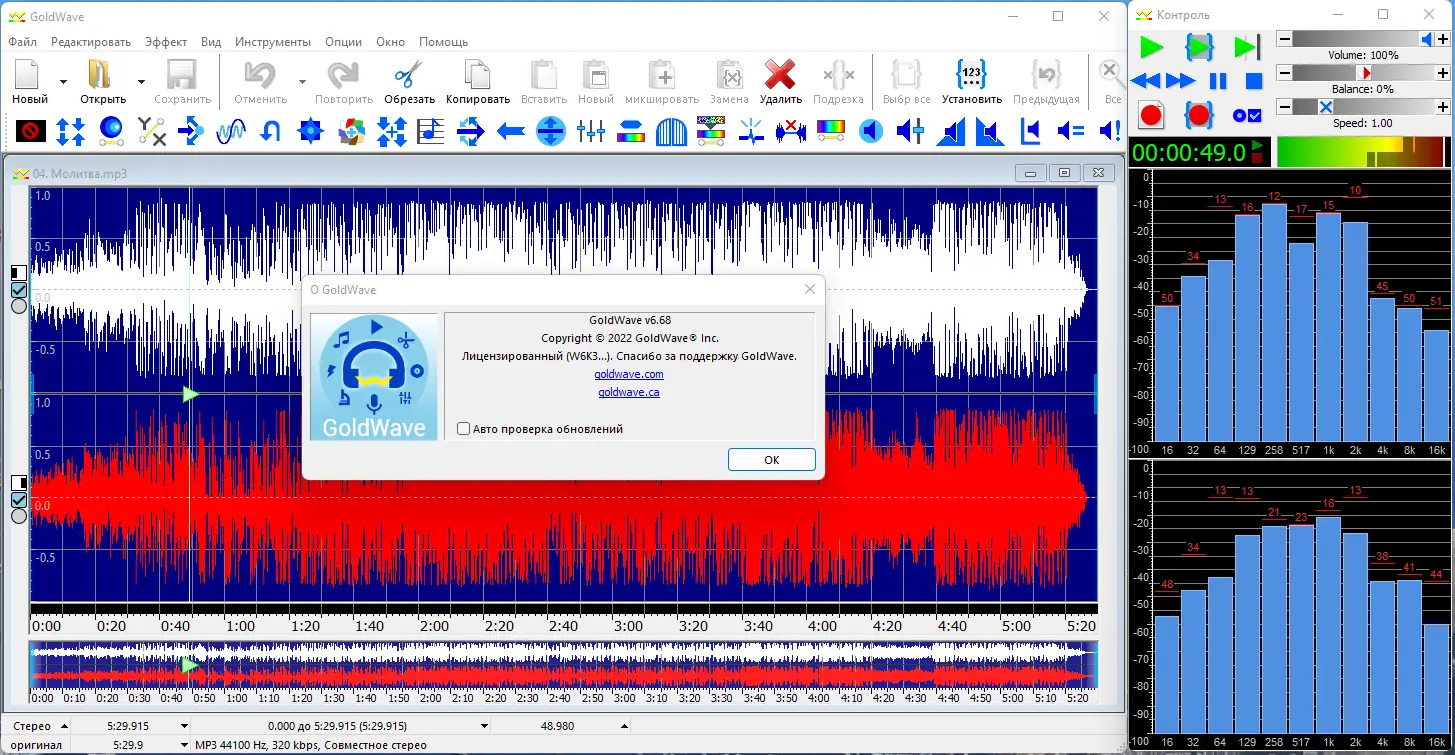Click the Открыть folder icon
The width and height of the screenshot is (1455, 755).
101,76
